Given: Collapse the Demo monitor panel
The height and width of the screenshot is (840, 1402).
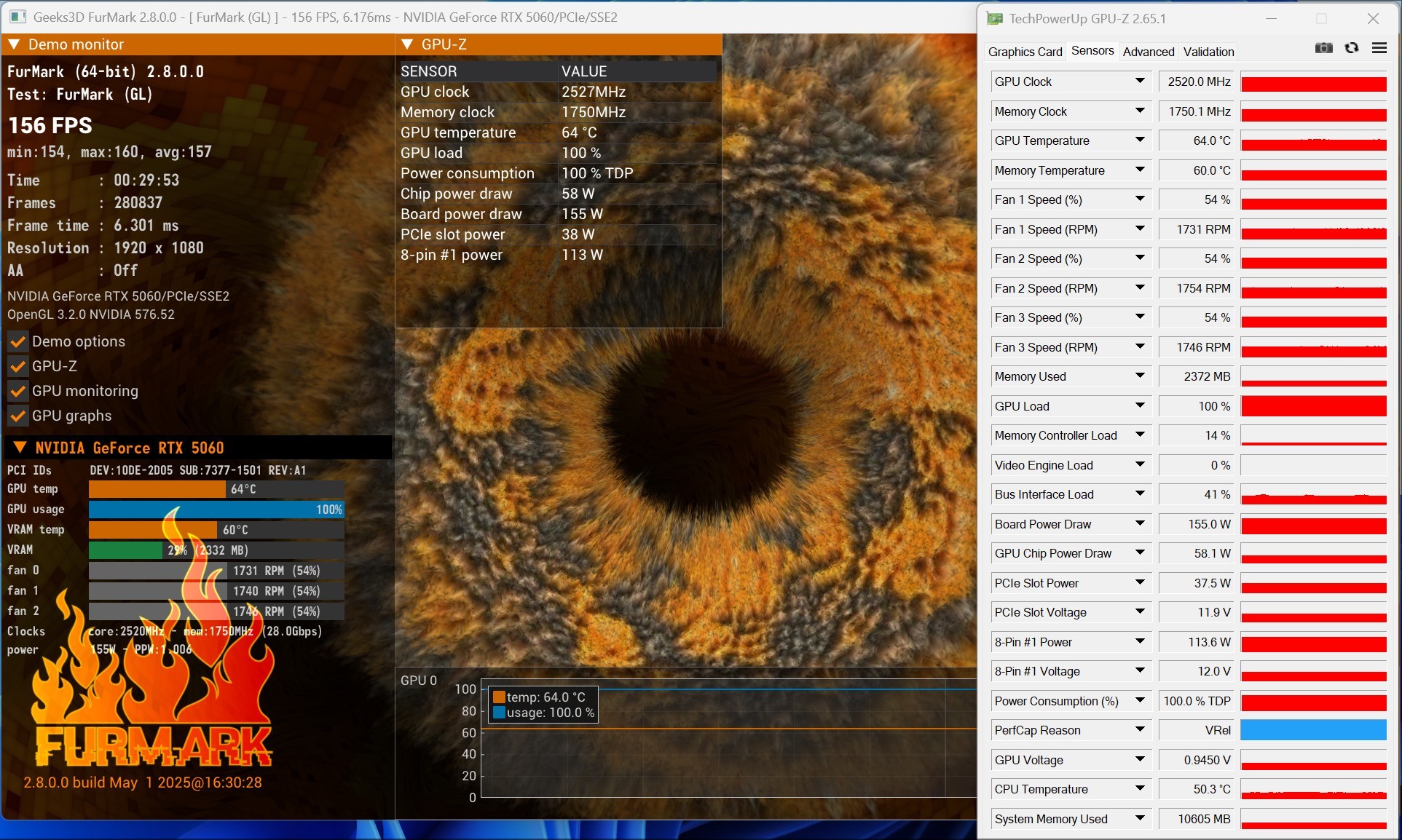Looking at the screenshot, I should tap(14, 44).
